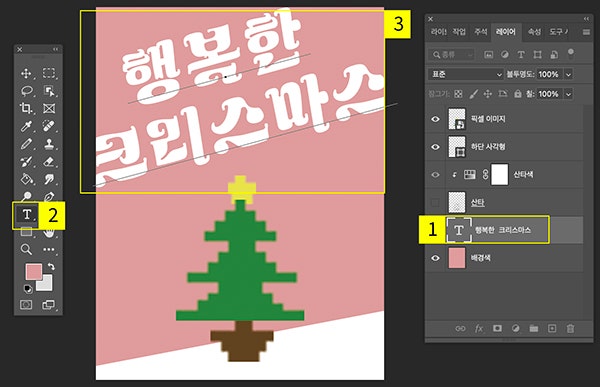This screenshot has height=387, width=600.
Task: Toggle the type layers filter
Action: 521,55
